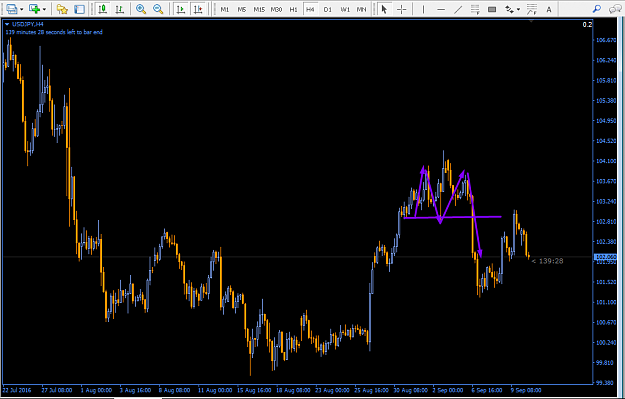This screenshot has height=399, width=625.
Task: Click price level 101.520 on scale
Action: 605,282
